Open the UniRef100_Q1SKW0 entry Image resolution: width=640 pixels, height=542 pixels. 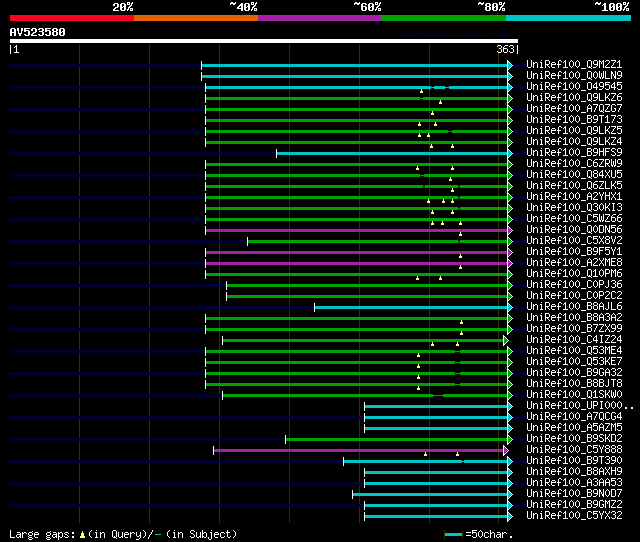(574, 395)
